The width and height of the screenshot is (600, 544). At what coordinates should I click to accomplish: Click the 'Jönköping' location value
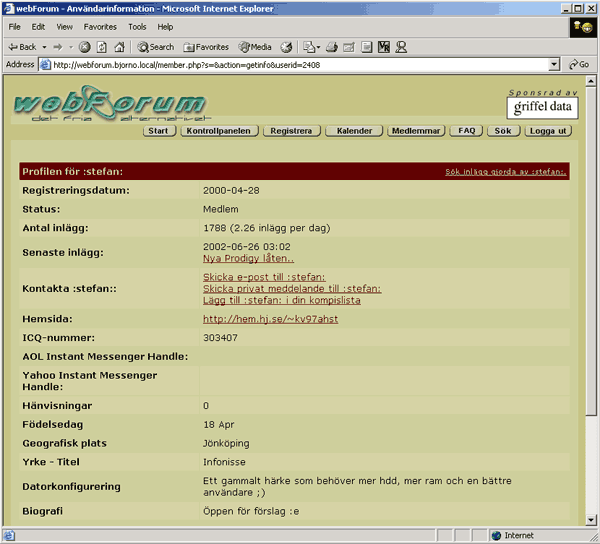(x=226, y=443)
